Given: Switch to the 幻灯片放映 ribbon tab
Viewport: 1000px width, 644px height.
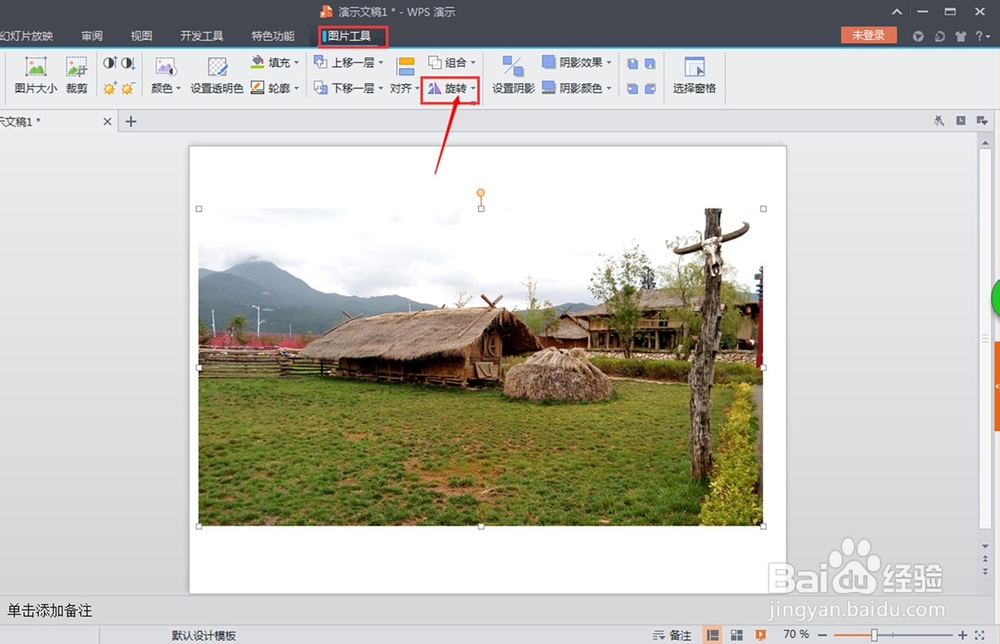Looking at the screenshot, I should [27, 36].
